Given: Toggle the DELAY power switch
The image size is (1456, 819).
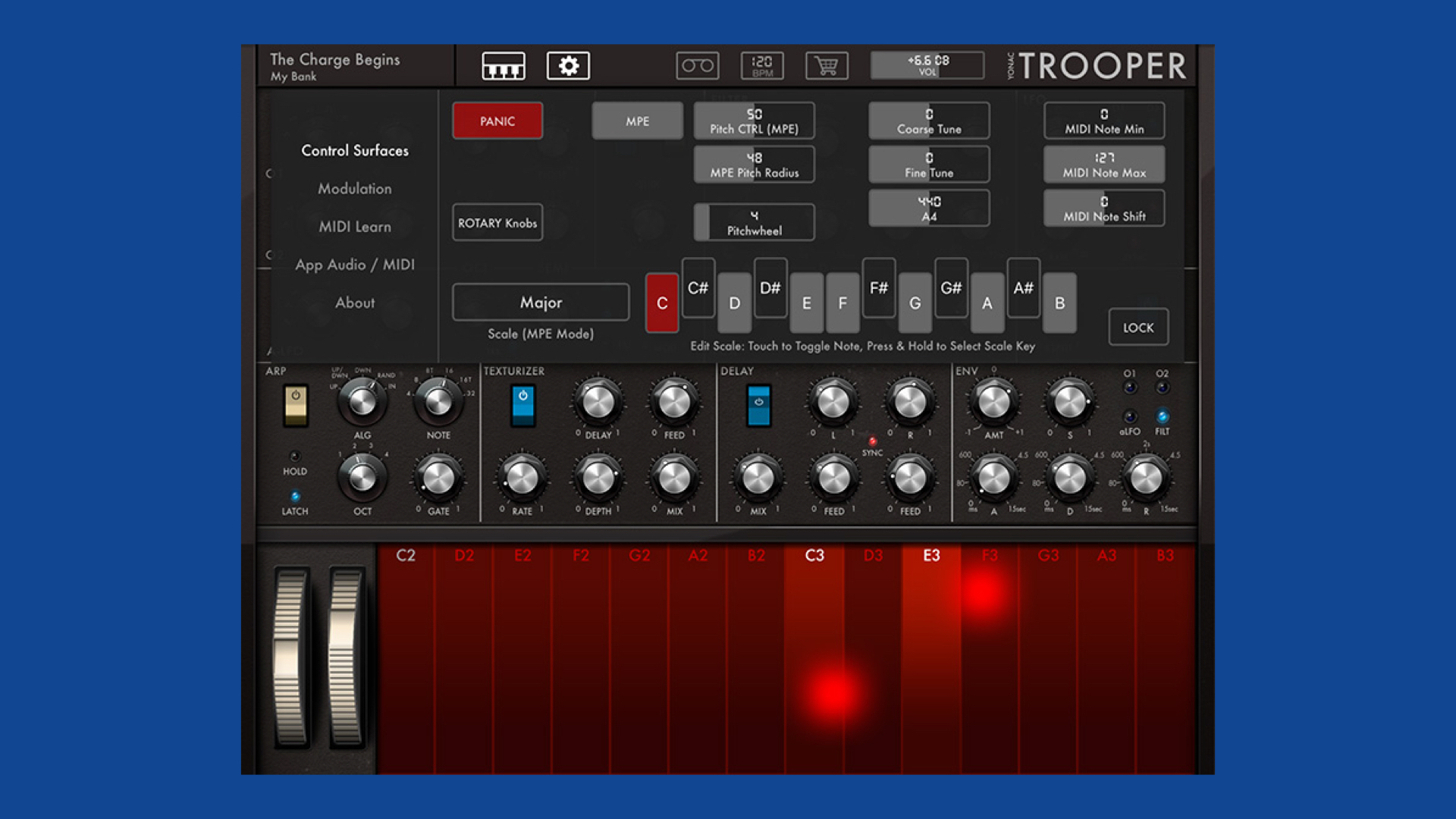Looking at the screenshot, I should point(758,405).
